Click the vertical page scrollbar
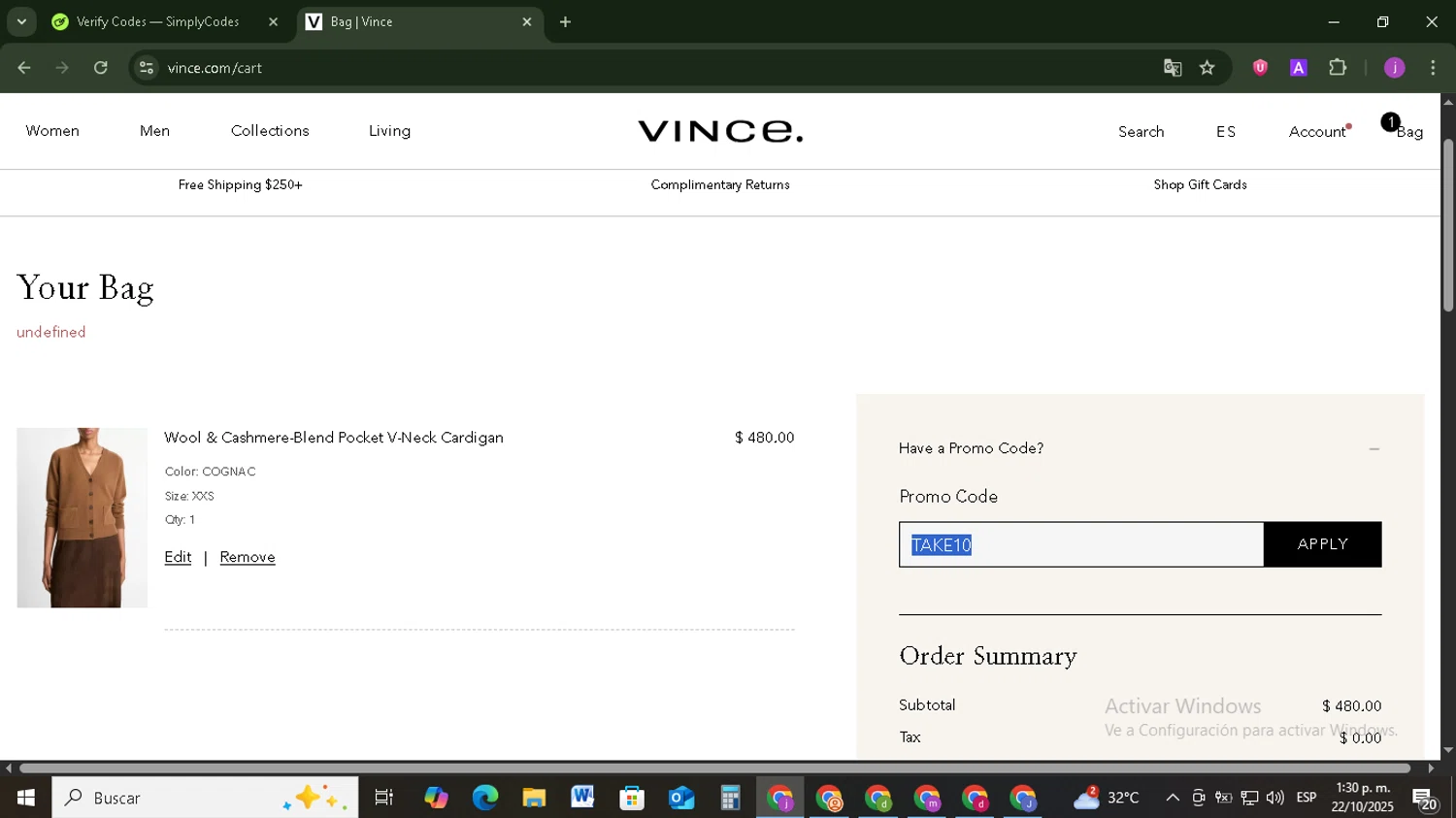 coord(1448,225)
